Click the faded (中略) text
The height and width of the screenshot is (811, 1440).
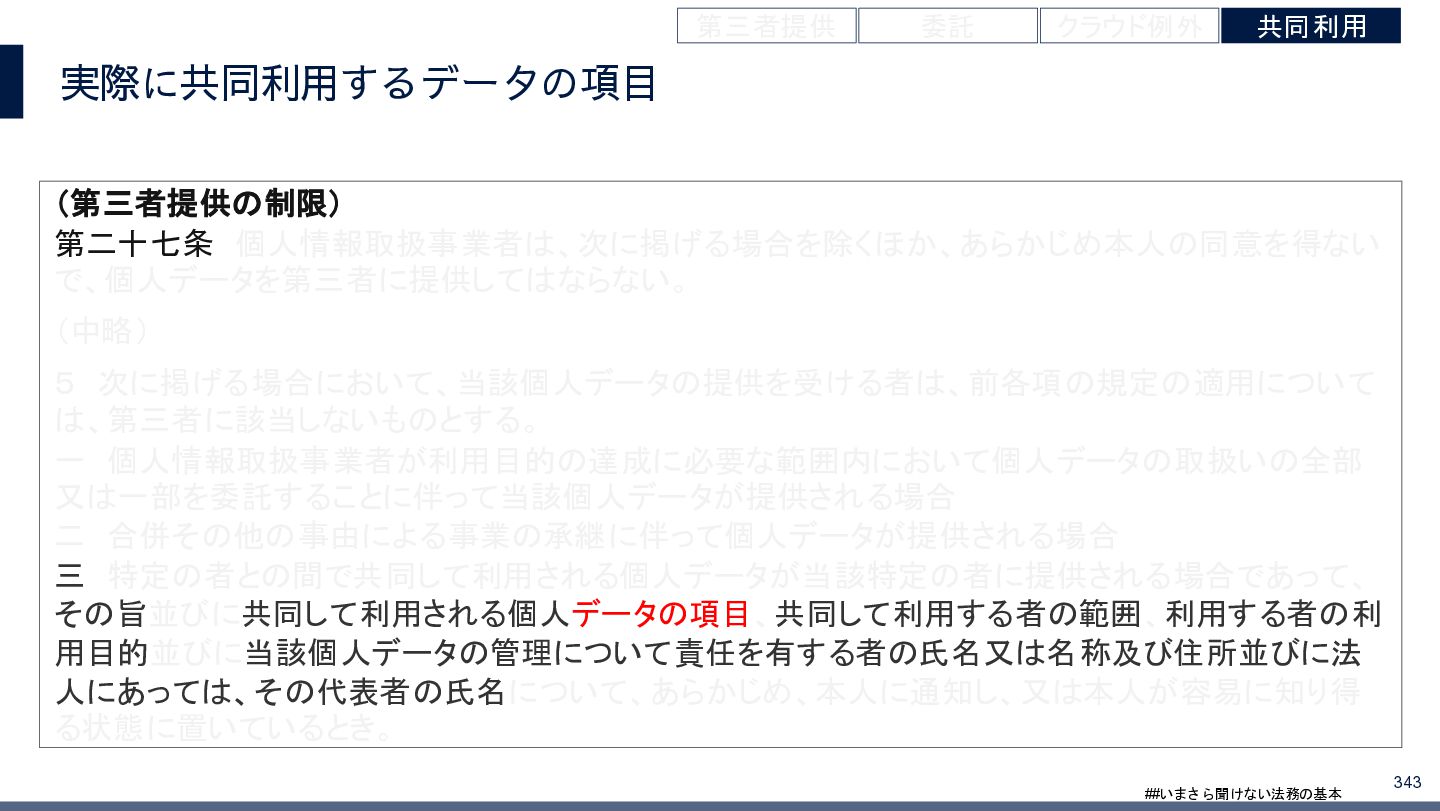click(x=102, y=331)
